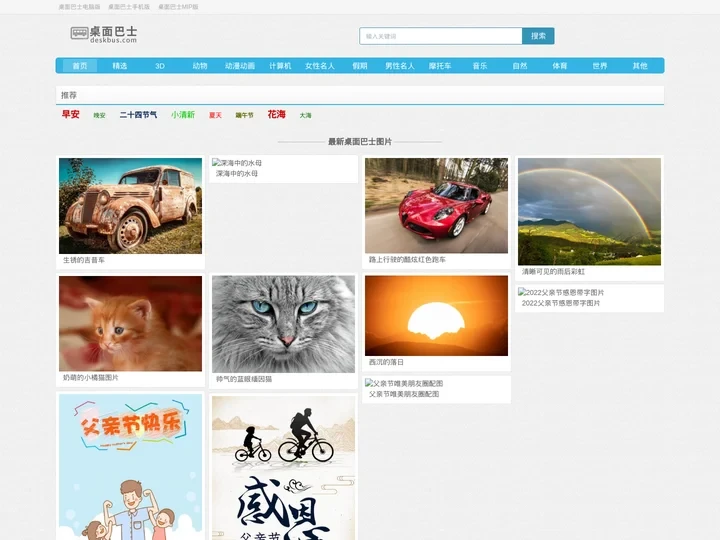
Task: Select the 首页 navigation tab
Action: 79,66
